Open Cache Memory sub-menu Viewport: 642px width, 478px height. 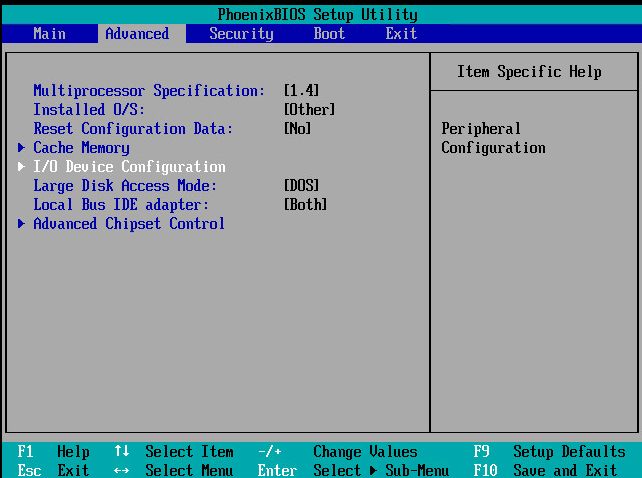point(81,147)
